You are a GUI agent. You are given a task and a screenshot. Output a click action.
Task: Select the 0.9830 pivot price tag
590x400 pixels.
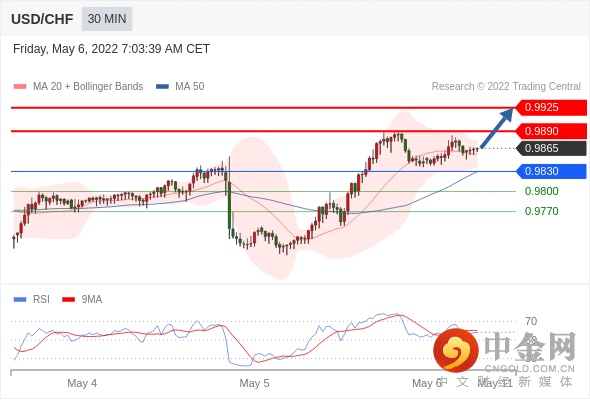pyautogui.click(x=551, y=171)
